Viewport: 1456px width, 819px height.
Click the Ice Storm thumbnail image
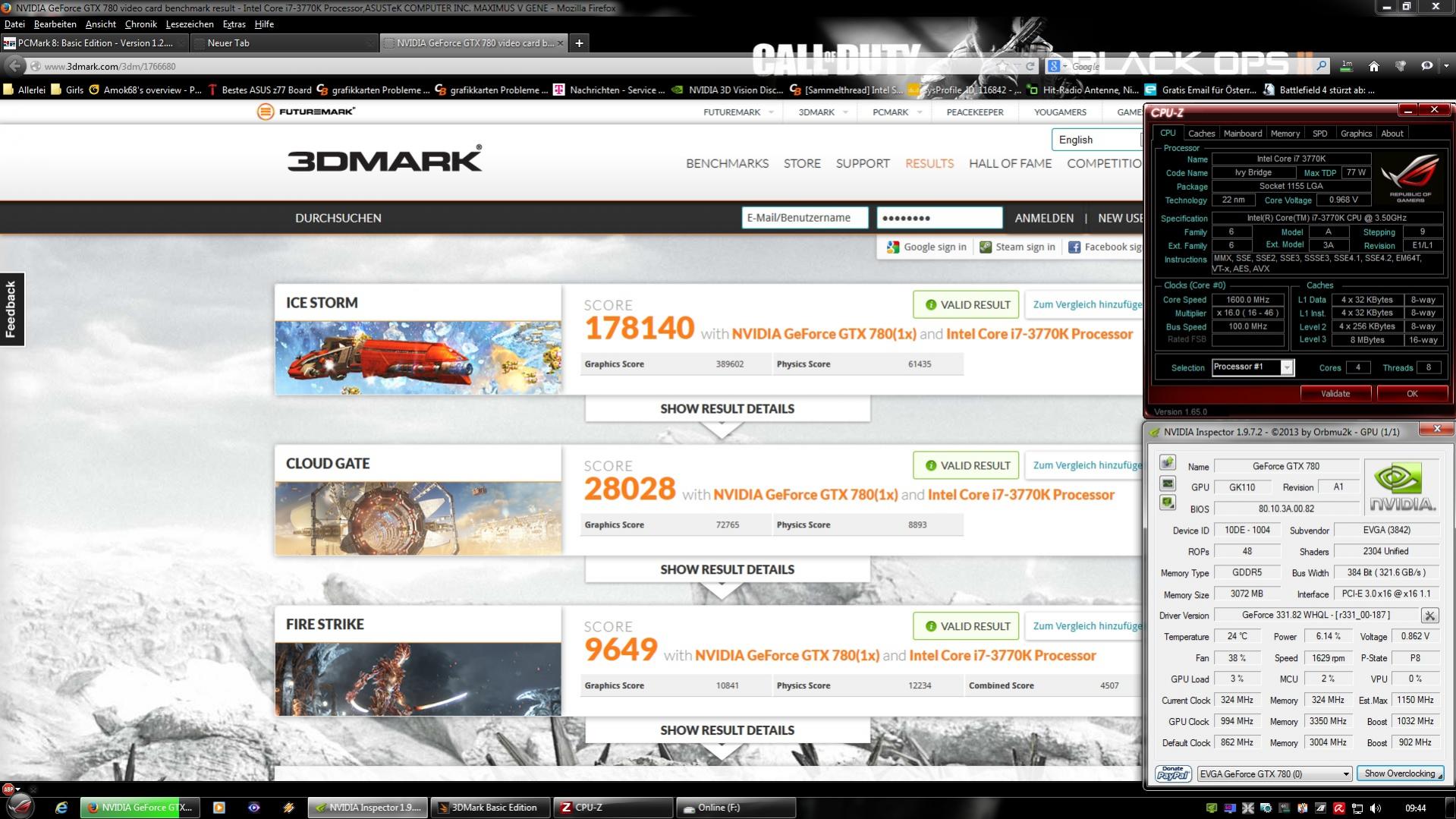click(x=418, y=358)
